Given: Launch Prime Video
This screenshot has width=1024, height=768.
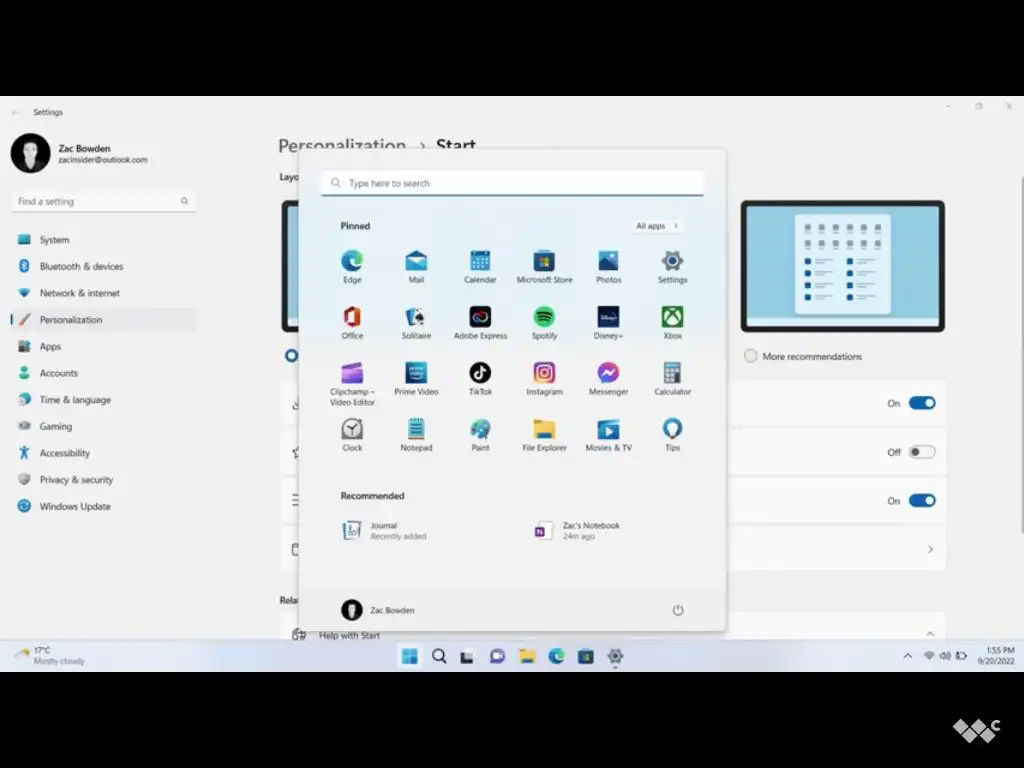Looking at the screenshot, I should [x=416, y=379].
